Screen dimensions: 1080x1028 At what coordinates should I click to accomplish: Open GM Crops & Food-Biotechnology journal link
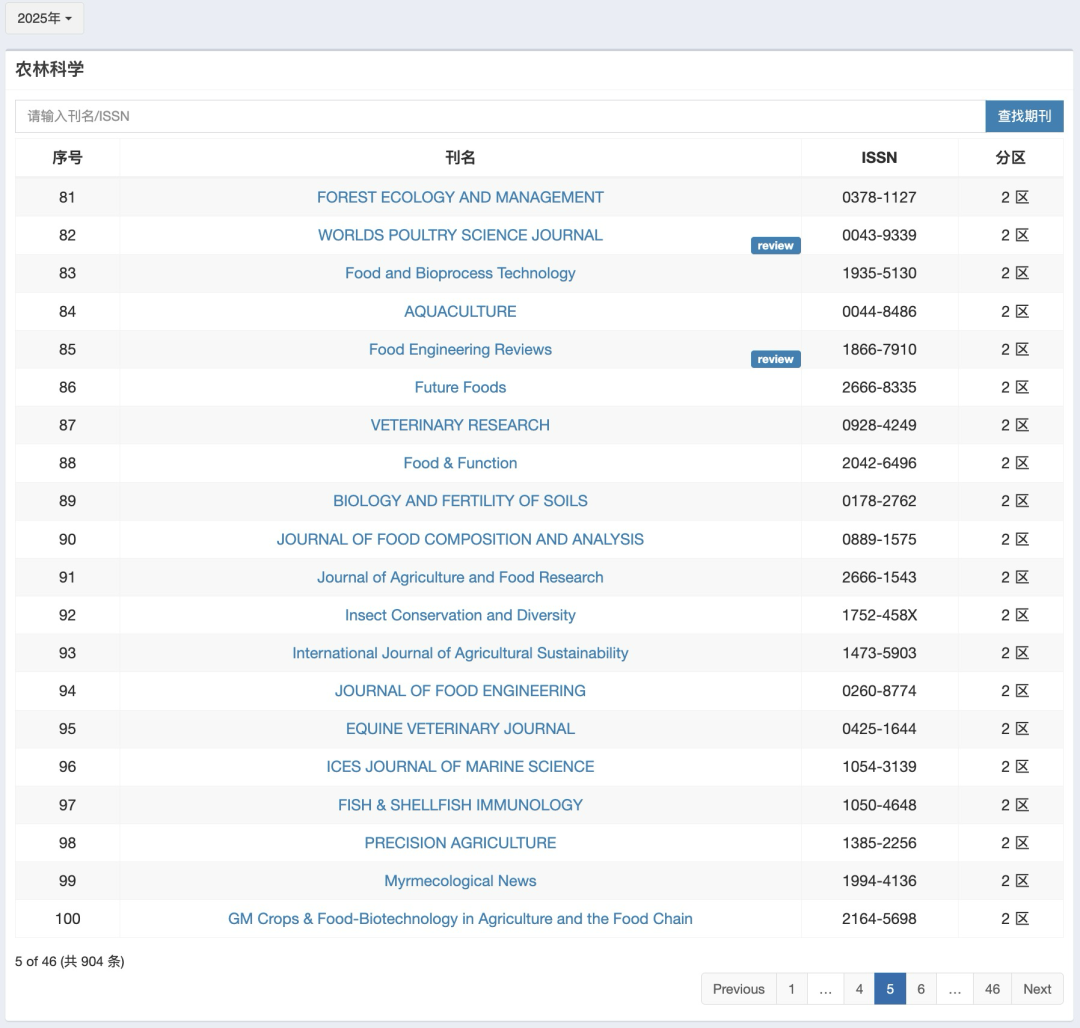[460, 919]
